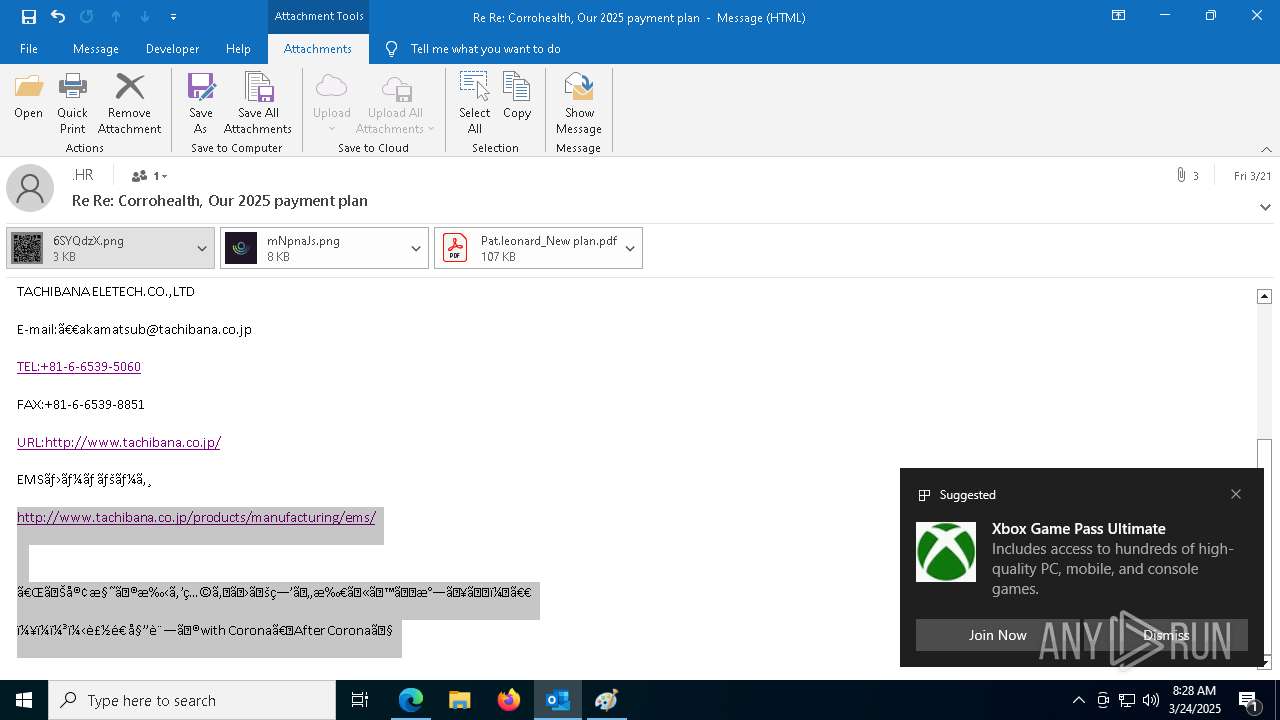This screenshot has width=1280, height=720.
Task: Expand the message header chevron
Action: pos(1265,207)
